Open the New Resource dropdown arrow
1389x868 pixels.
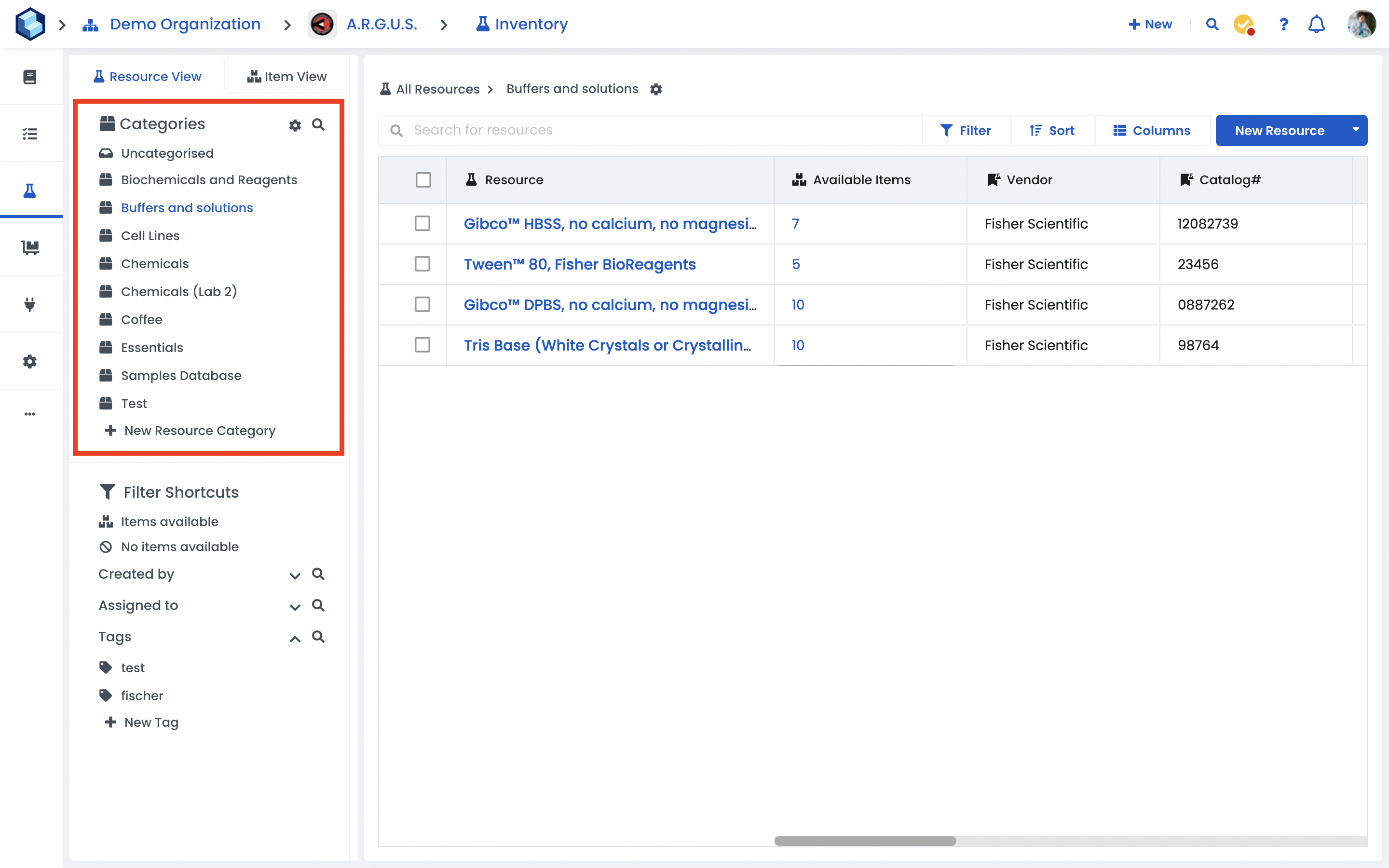[1355, 130]
